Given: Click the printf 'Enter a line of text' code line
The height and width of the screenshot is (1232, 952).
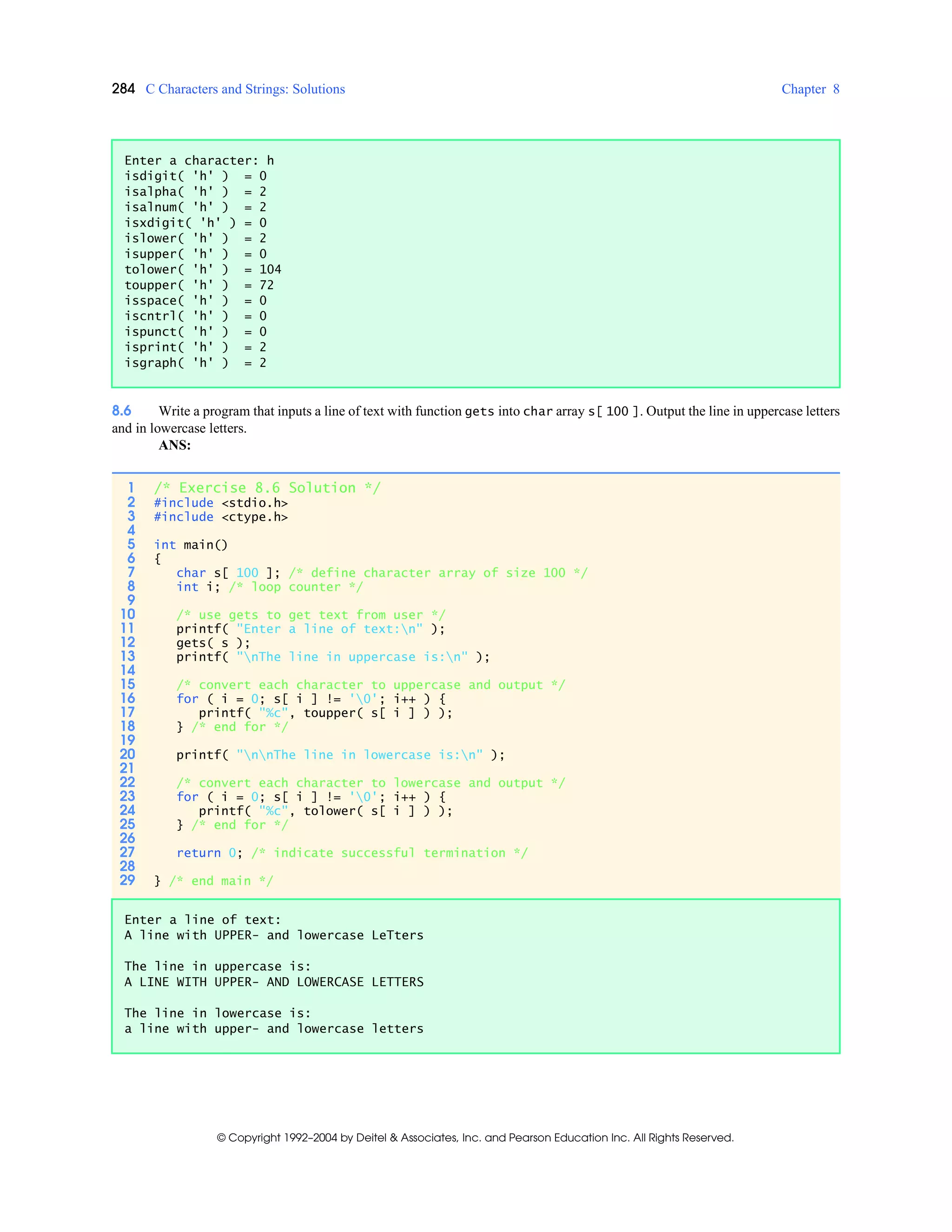Looking at the screenshot, I should [311, 629].
